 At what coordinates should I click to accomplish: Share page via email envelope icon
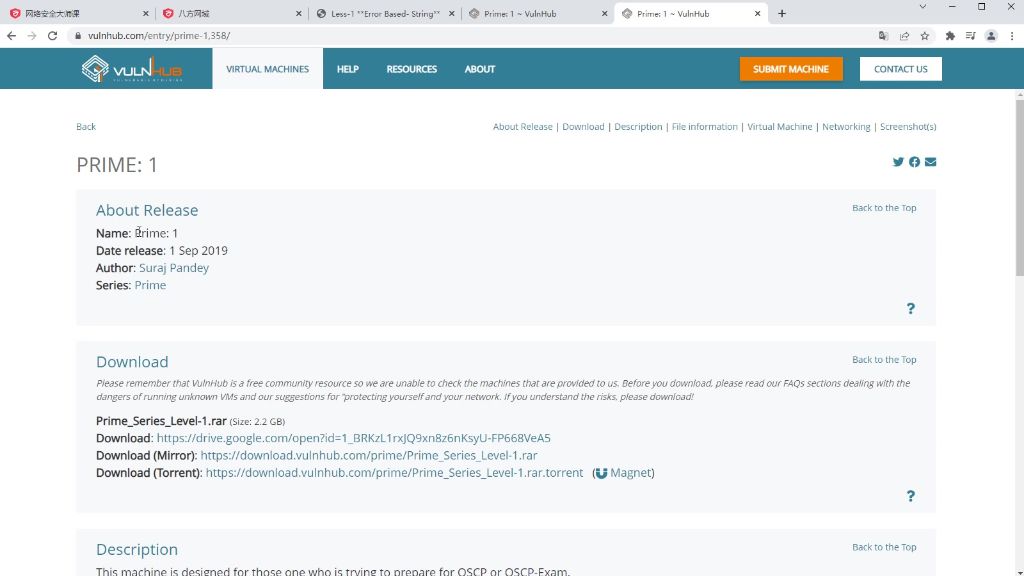pos(931,162)
